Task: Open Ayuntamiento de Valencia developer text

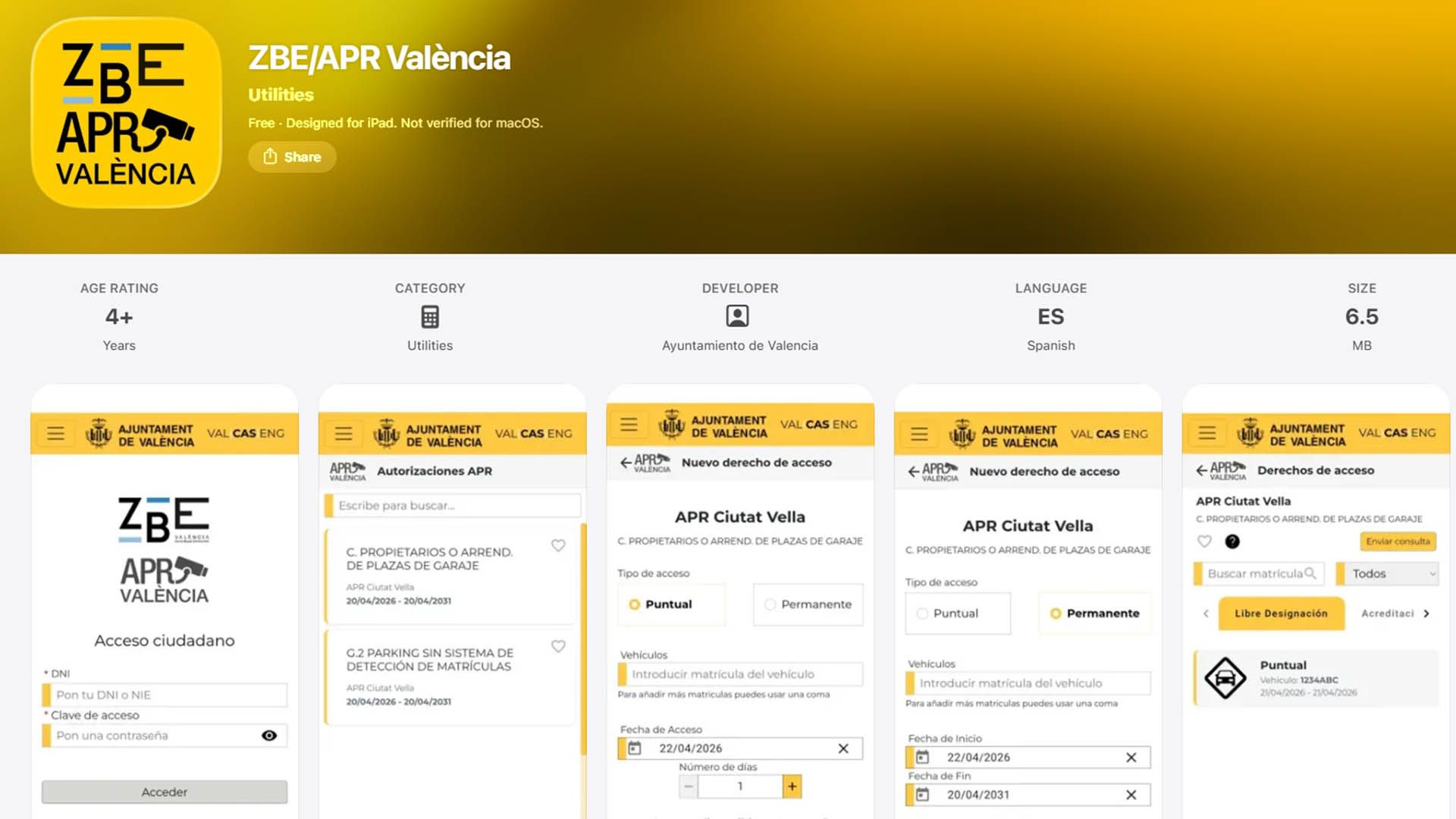Action: pos(740,345)
